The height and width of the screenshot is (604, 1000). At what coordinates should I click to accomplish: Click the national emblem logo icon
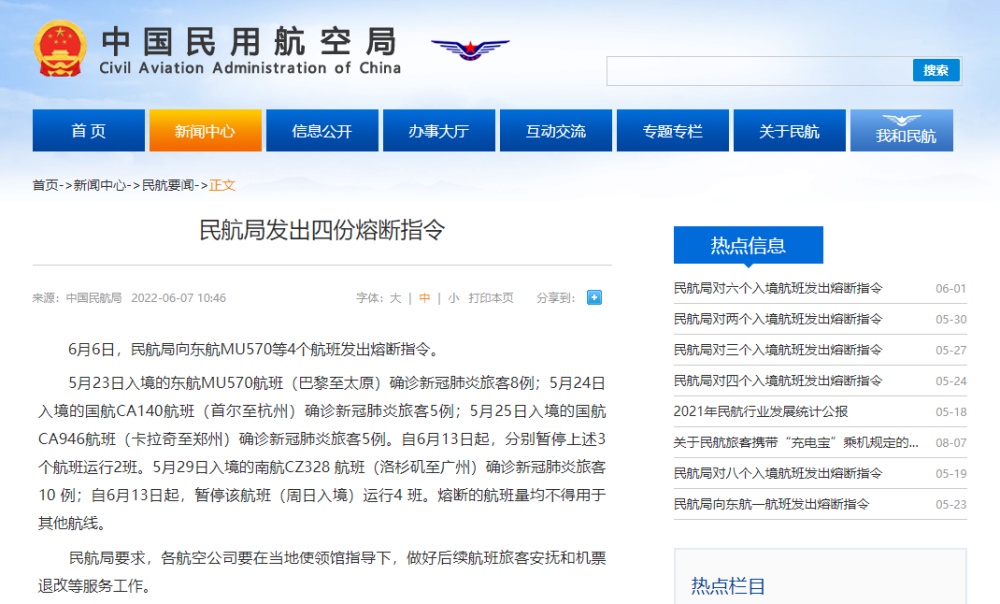(x=60, y=48)
